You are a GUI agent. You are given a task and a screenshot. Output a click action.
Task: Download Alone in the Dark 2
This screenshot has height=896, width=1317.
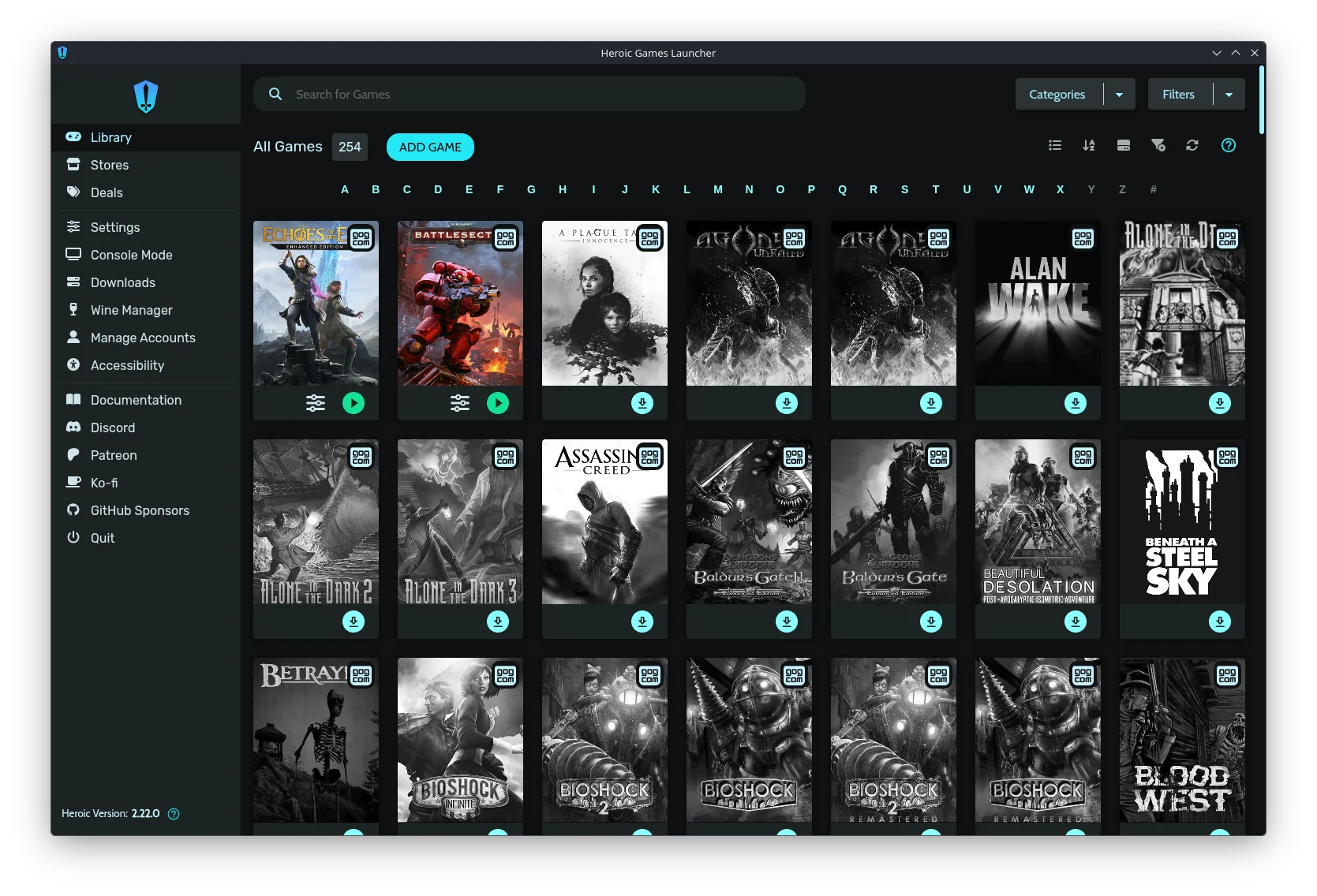(x=354, y=622)
